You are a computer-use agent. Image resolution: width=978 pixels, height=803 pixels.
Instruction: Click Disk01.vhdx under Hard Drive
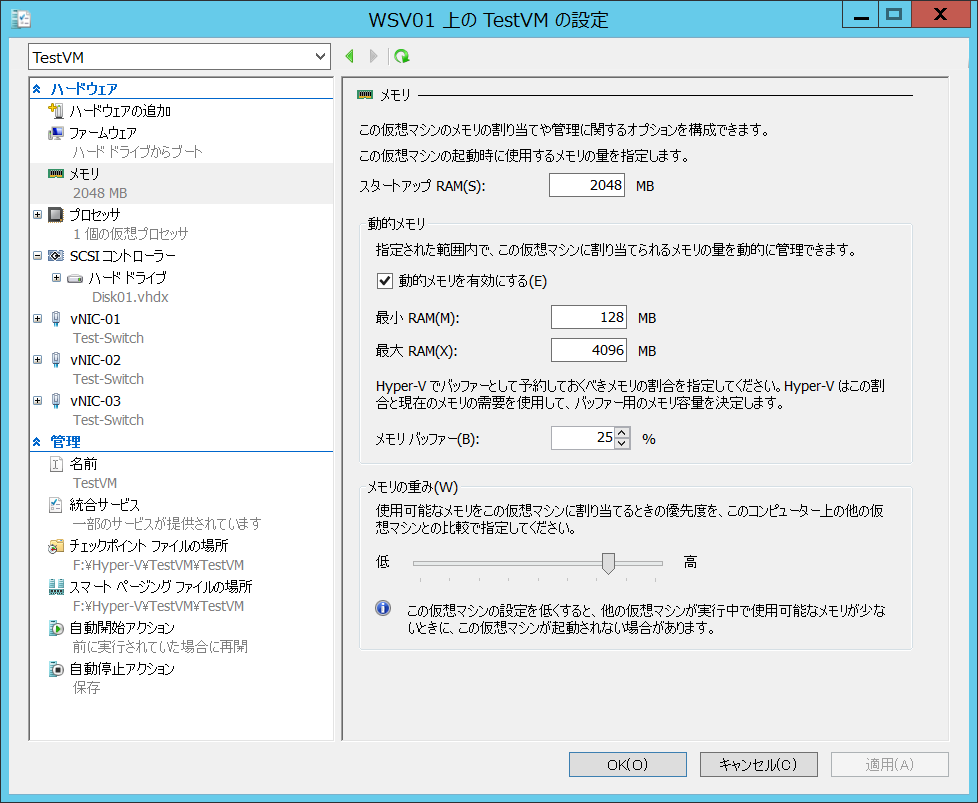(x=130, y=297)
